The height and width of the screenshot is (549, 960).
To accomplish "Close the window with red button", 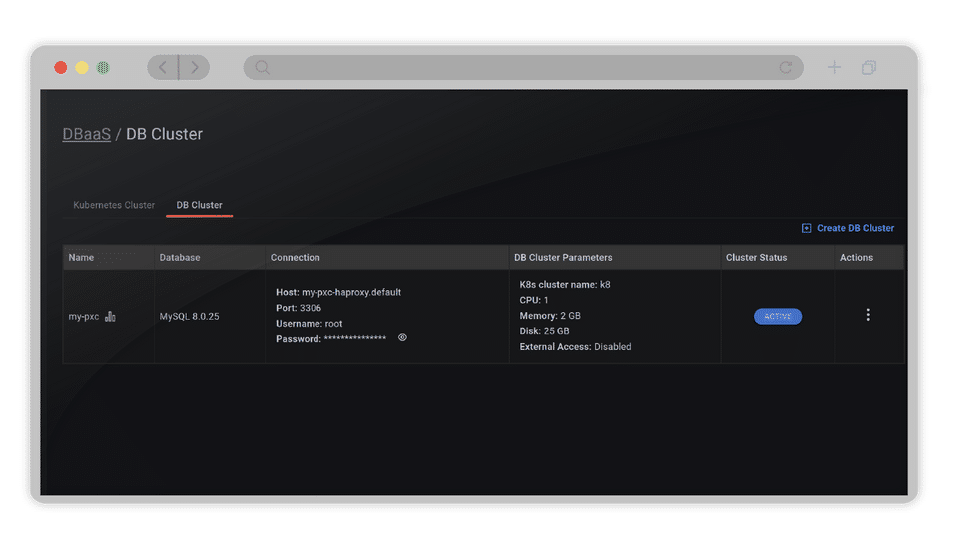I will point(61,67).
